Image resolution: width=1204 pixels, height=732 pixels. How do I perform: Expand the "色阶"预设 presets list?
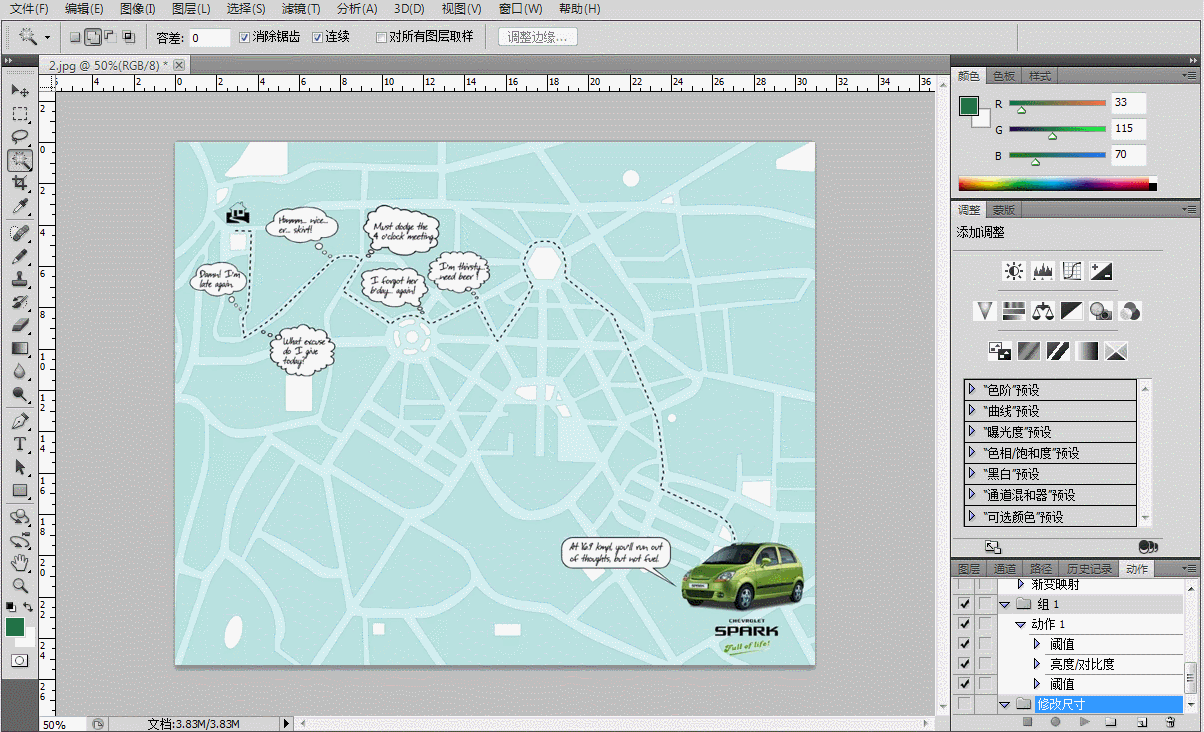click(972, 390)
